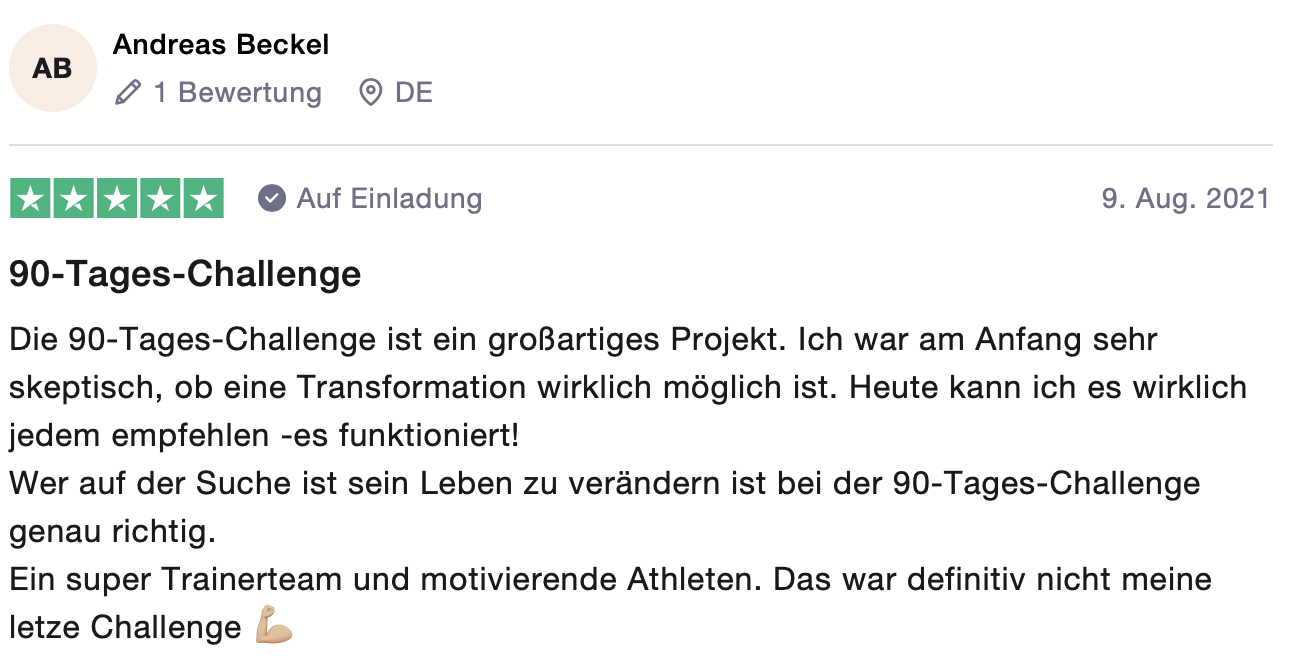This screenshot has height=660, width=1296.
Task: Click the flexed biceps emoji
Action: [273, 627]
